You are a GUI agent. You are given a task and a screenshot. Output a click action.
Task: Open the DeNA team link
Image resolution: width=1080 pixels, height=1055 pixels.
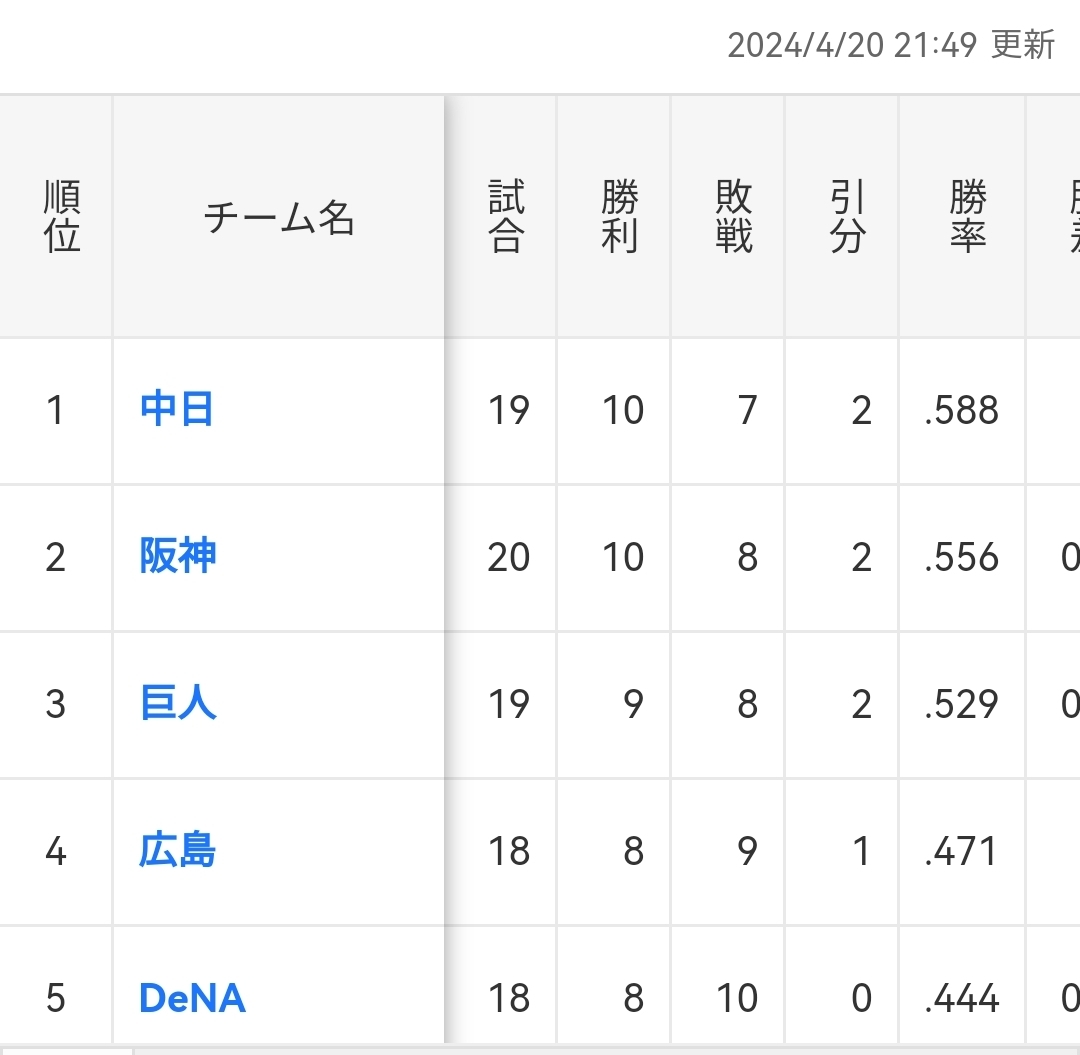click(192, 998)
